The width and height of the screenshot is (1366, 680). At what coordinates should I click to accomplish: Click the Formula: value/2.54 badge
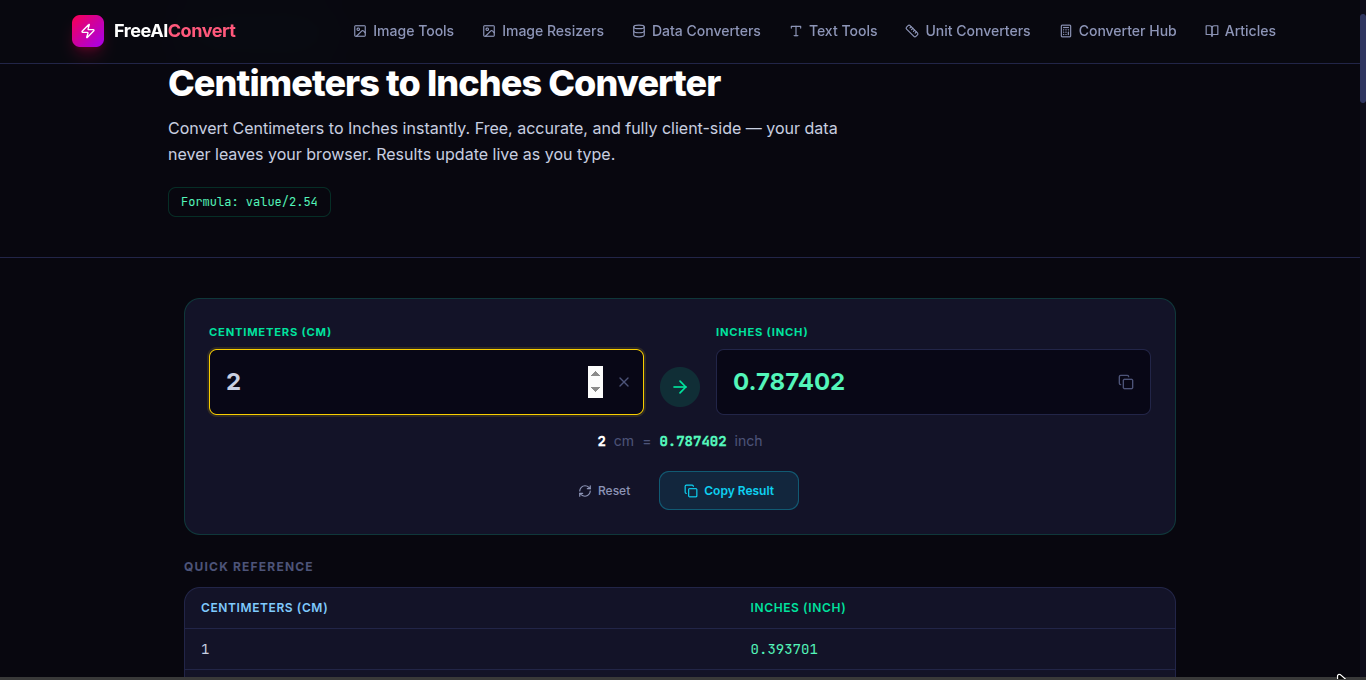[x=249, y=201]
